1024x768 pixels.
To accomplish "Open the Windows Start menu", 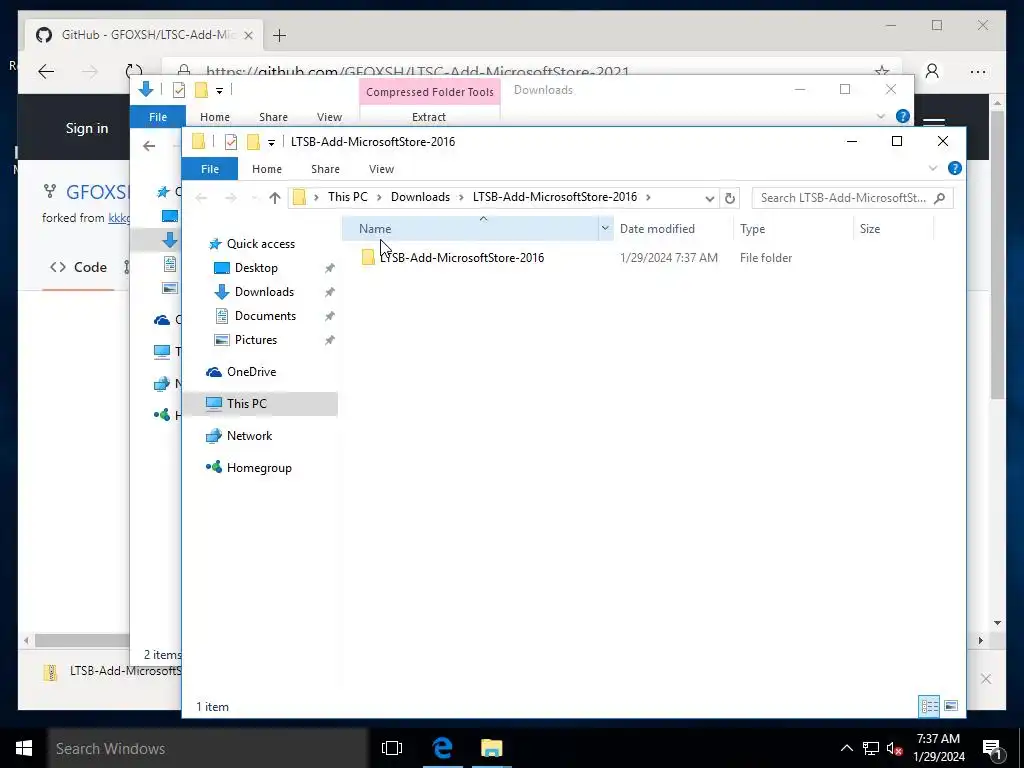I will point(24,748).
